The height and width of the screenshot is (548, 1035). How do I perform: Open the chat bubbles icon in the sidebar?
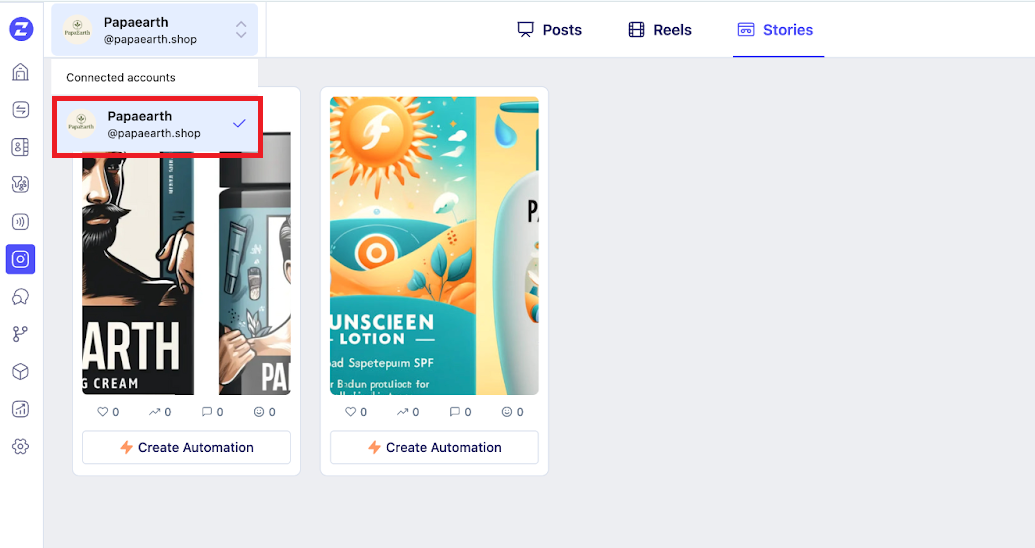(x=20, y=297)
